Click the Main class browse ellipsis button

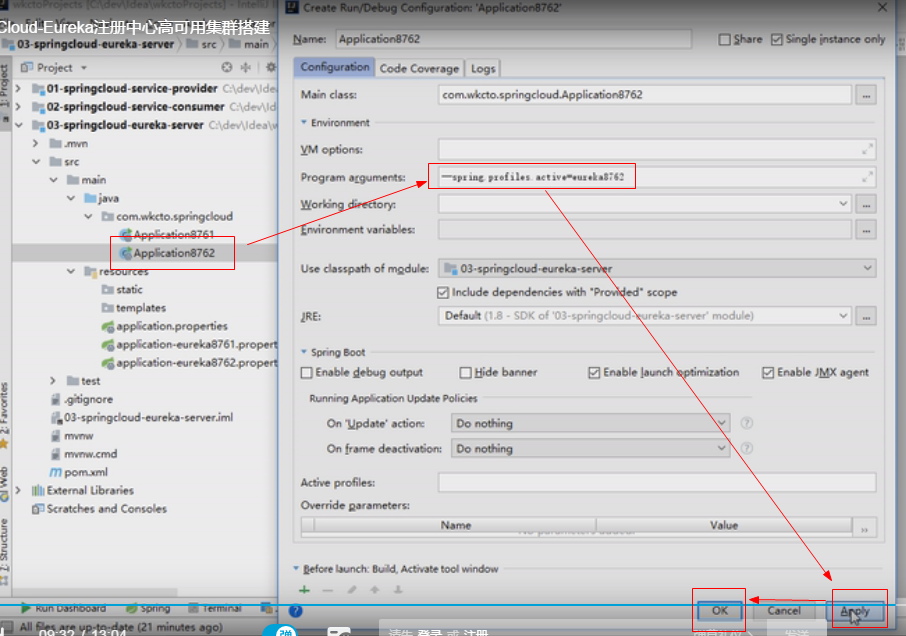click(x=866, y=95)
